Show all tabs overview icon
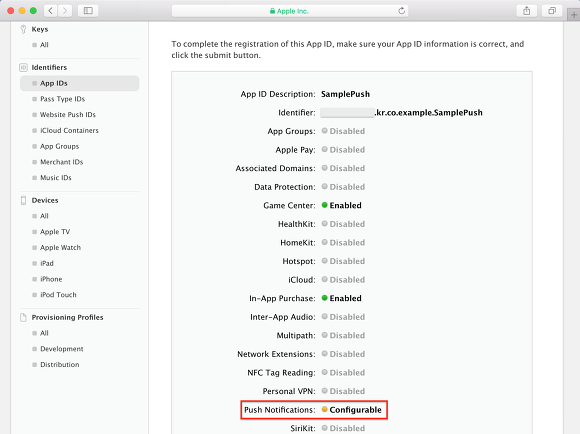The width and height of the screenshot is (580, 434). (552, 11)
